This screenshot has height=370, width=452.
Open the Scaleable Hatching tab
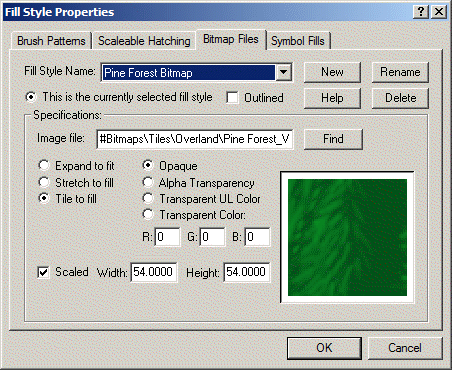coord(144,41)
